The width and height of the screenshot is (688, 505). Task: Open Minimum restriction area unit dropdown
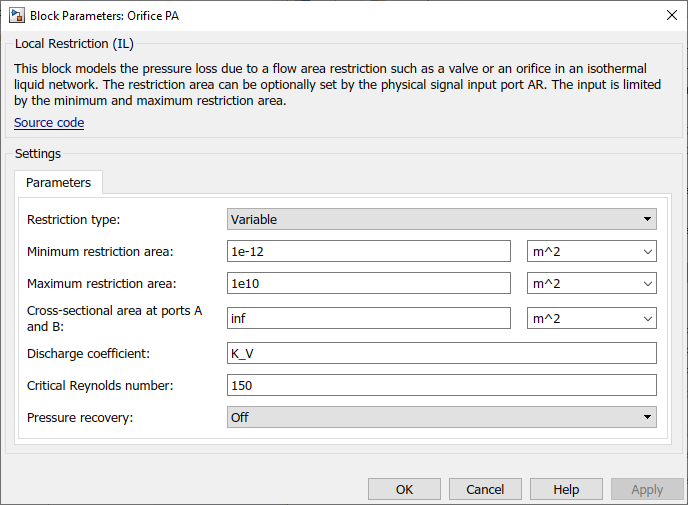click(591, 251)
